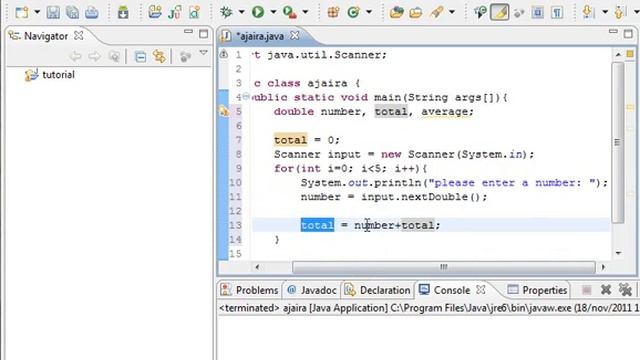Click the highlighted total on line 7

coord(290,140)
